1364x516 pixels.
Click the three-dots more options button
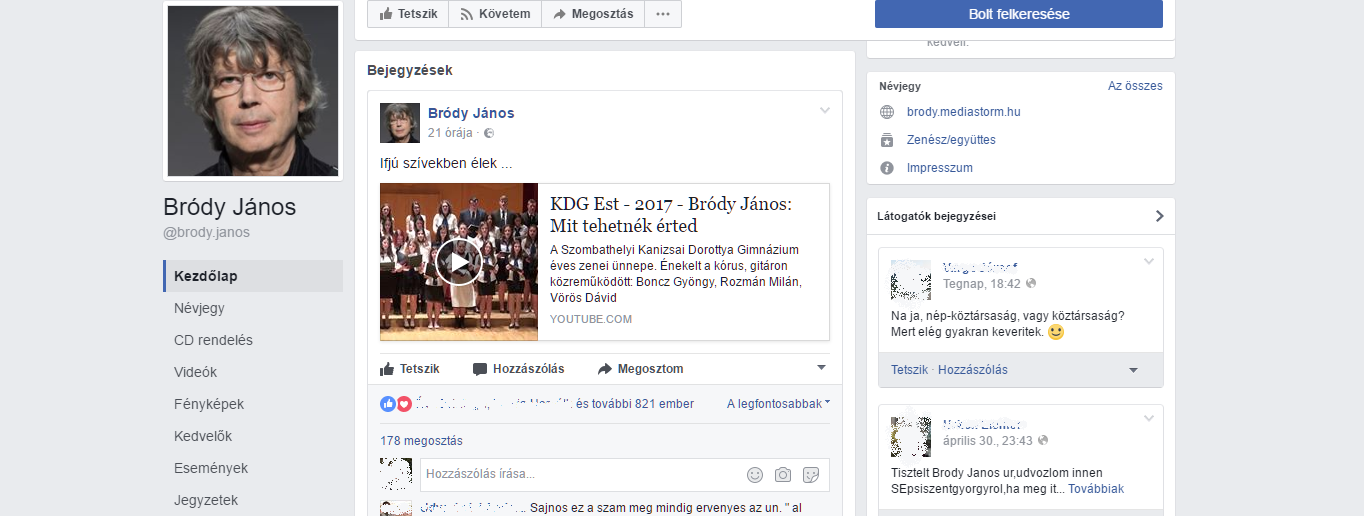[x=663, y=14]
